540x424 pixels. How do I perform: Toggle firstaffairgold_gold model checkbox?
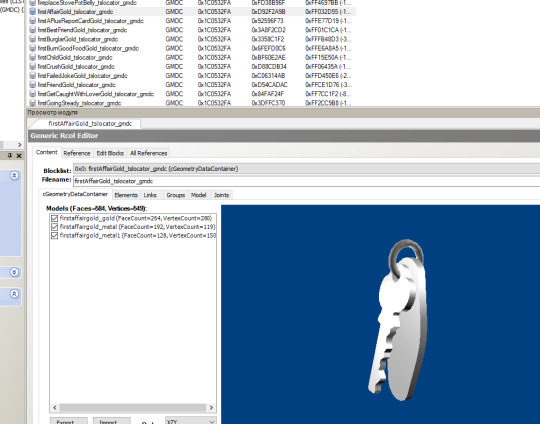tap(54, 218)
